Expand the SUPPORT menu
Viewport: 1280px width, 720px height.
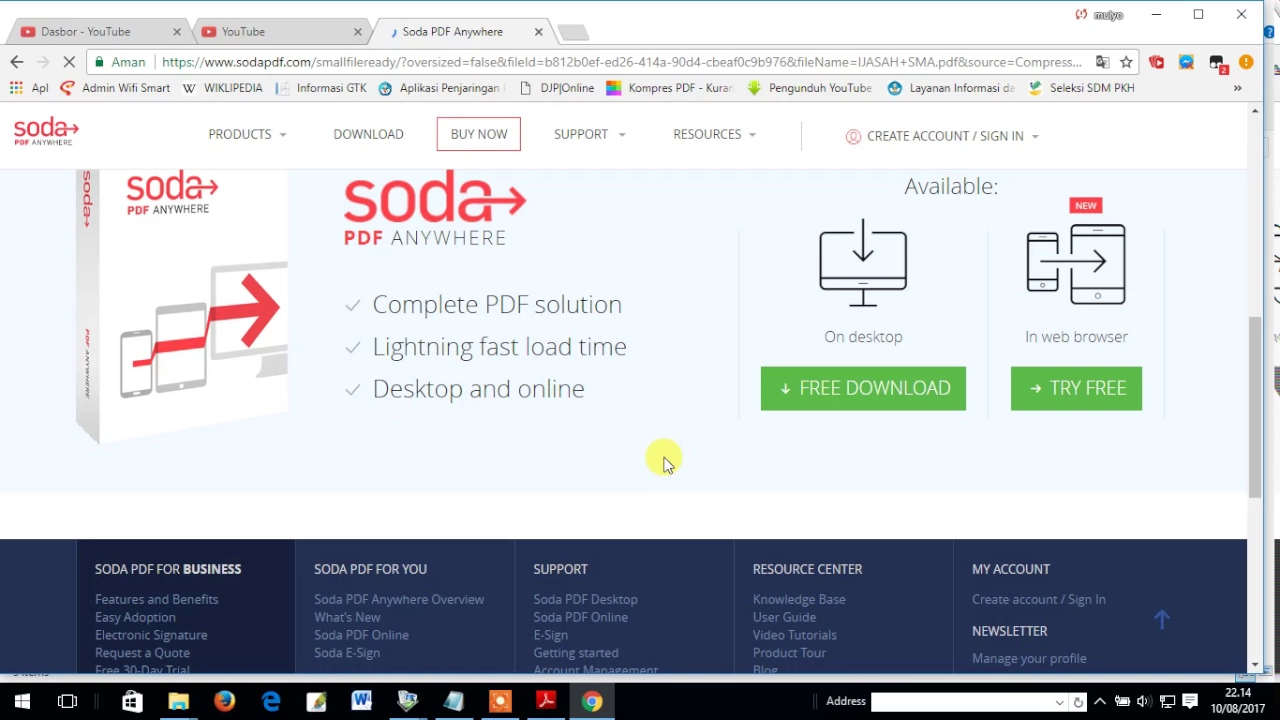(x=589, y=134)
